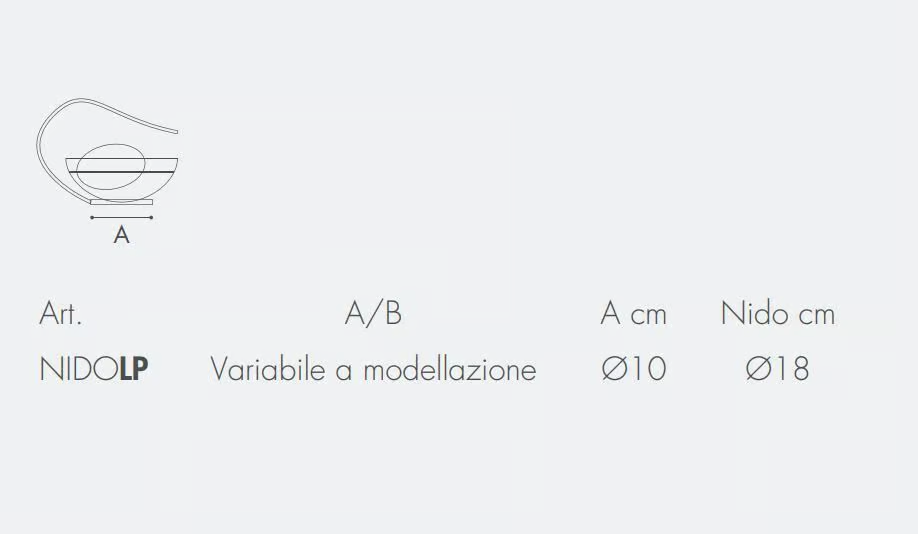Screen dimensions: 918x534
Task: Click the dimension label A under diagram
Action: coord(121,235)
